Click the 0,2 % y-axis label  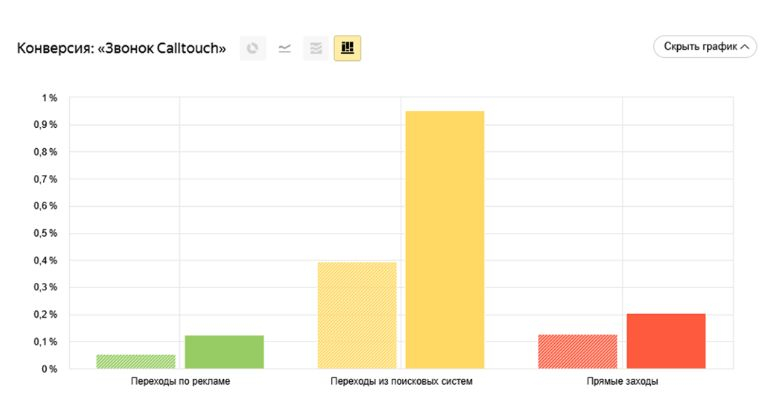(46, 315)
